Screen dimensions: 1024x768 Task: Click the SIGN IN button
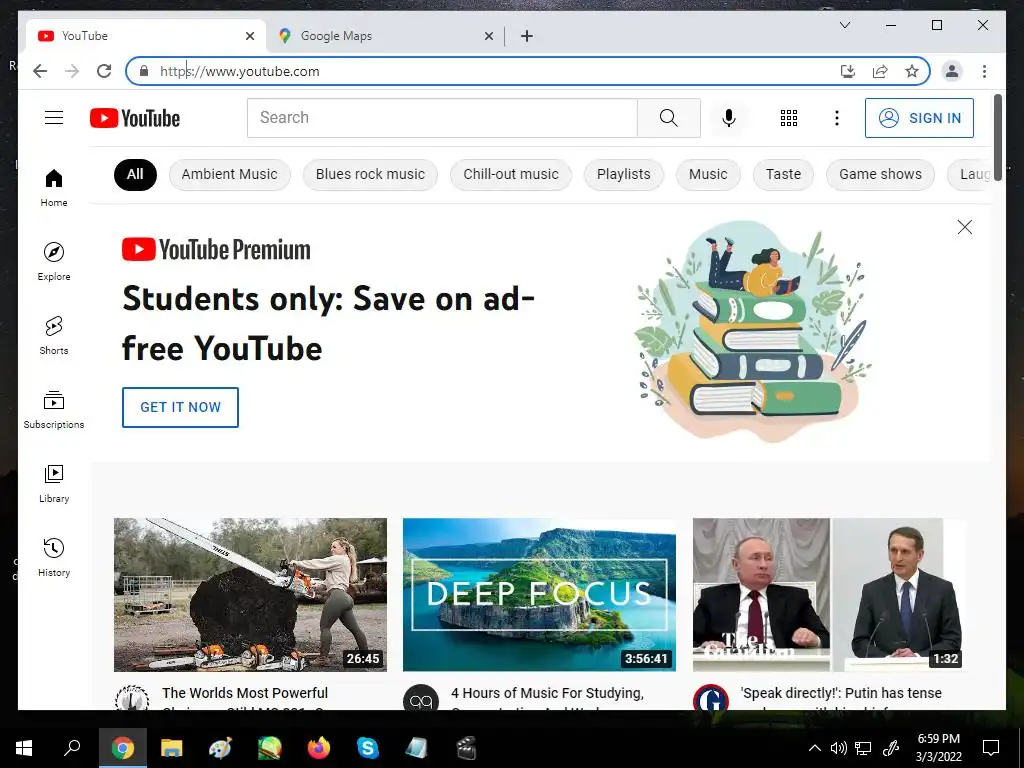click(x=919, y=118)
